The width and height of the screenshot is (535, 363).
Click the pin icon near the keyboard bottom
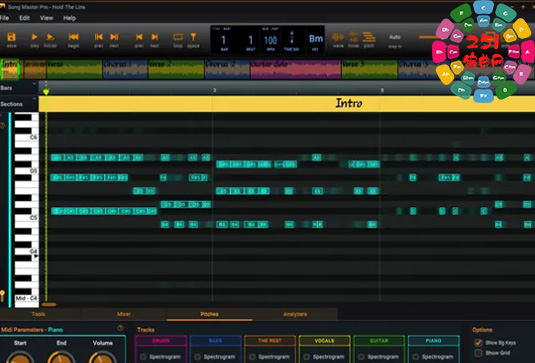pos(2,295)
